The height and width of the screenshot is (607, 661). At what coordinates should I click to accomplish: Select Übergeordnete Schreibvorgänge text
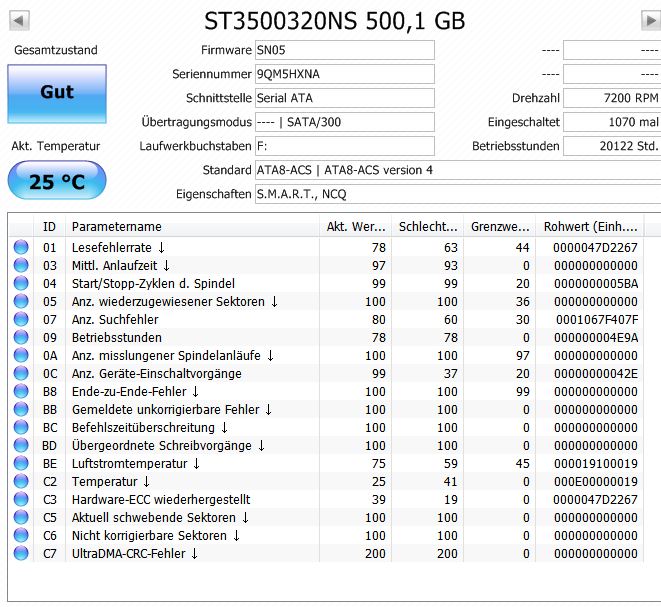pos(168,446)
